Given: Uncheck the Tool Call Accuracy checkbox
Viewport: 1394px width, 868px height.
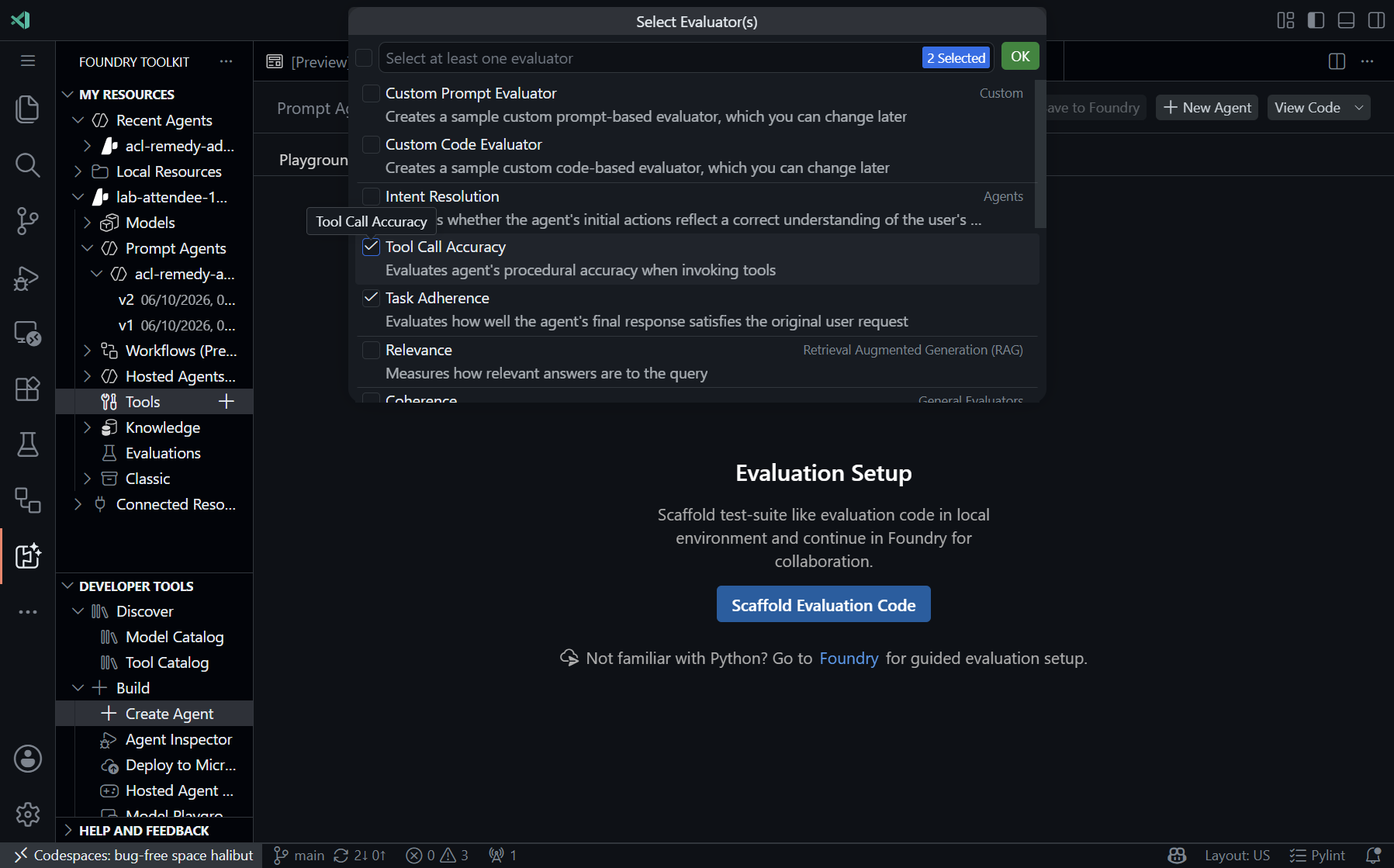Looking at the screenshot, I should [x=372, y=247].
